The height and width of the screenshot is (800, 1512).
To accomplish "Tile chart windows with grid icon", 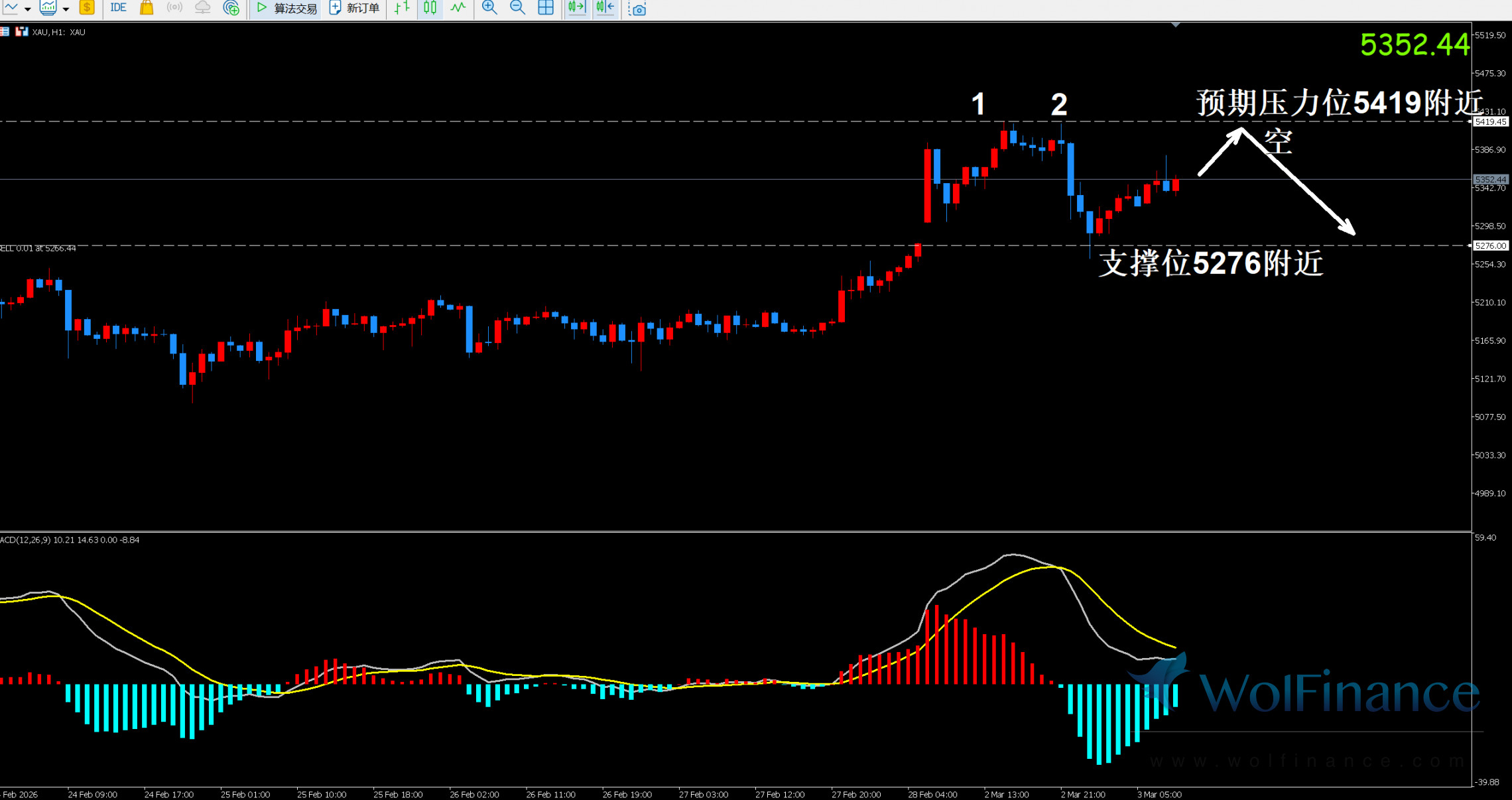I will click(x=545, y=8).
